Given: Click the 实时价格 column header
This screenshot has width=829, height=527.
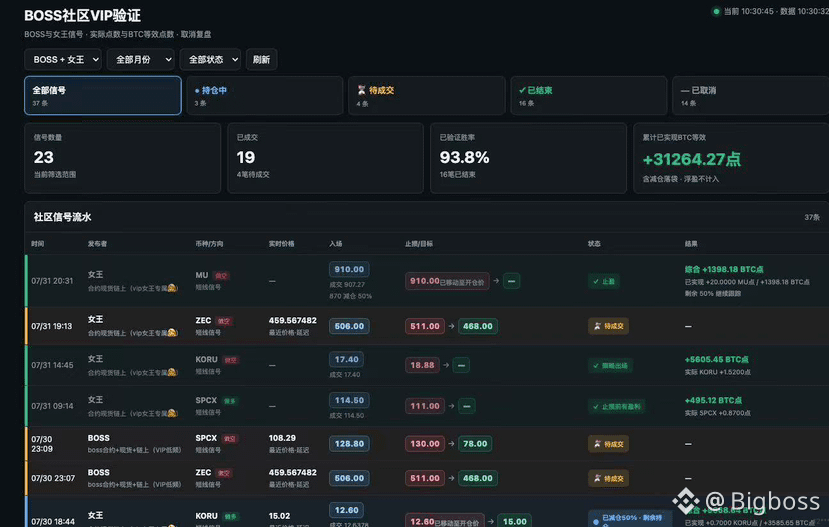Looking at the screenshot, I should coord(281,244).
